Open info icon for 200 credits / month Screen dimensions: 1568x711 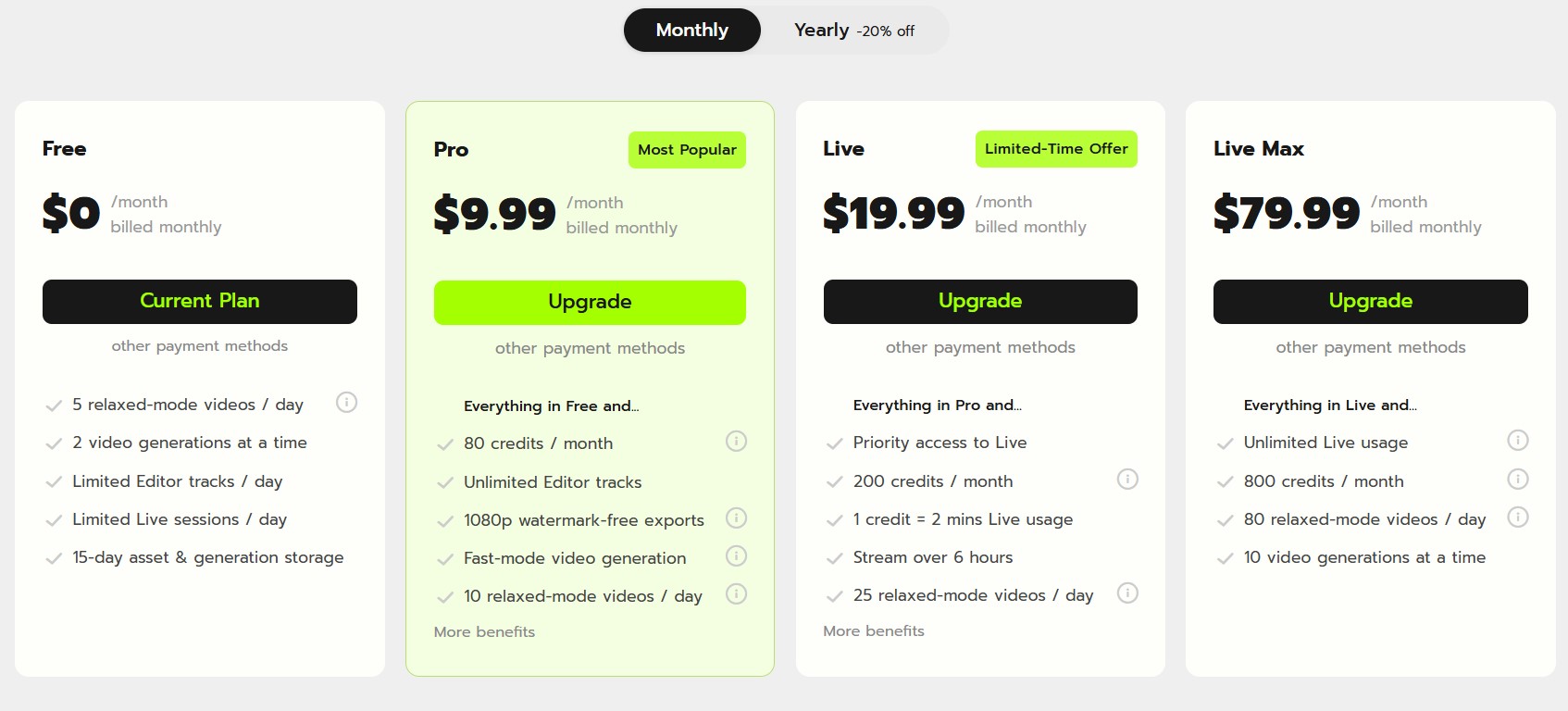pos(1127,480)
